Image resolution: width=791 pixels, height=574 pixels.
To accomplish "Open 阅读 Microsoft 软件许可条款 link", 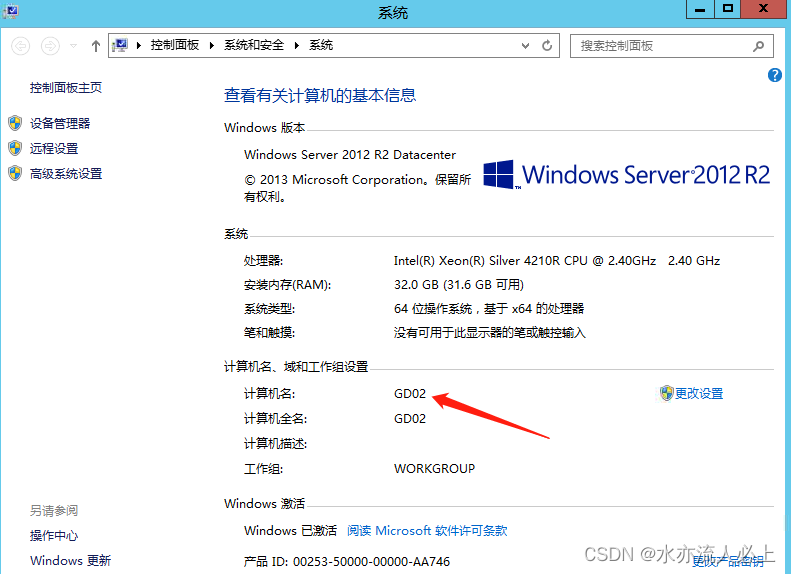I will tap(427, 530).
